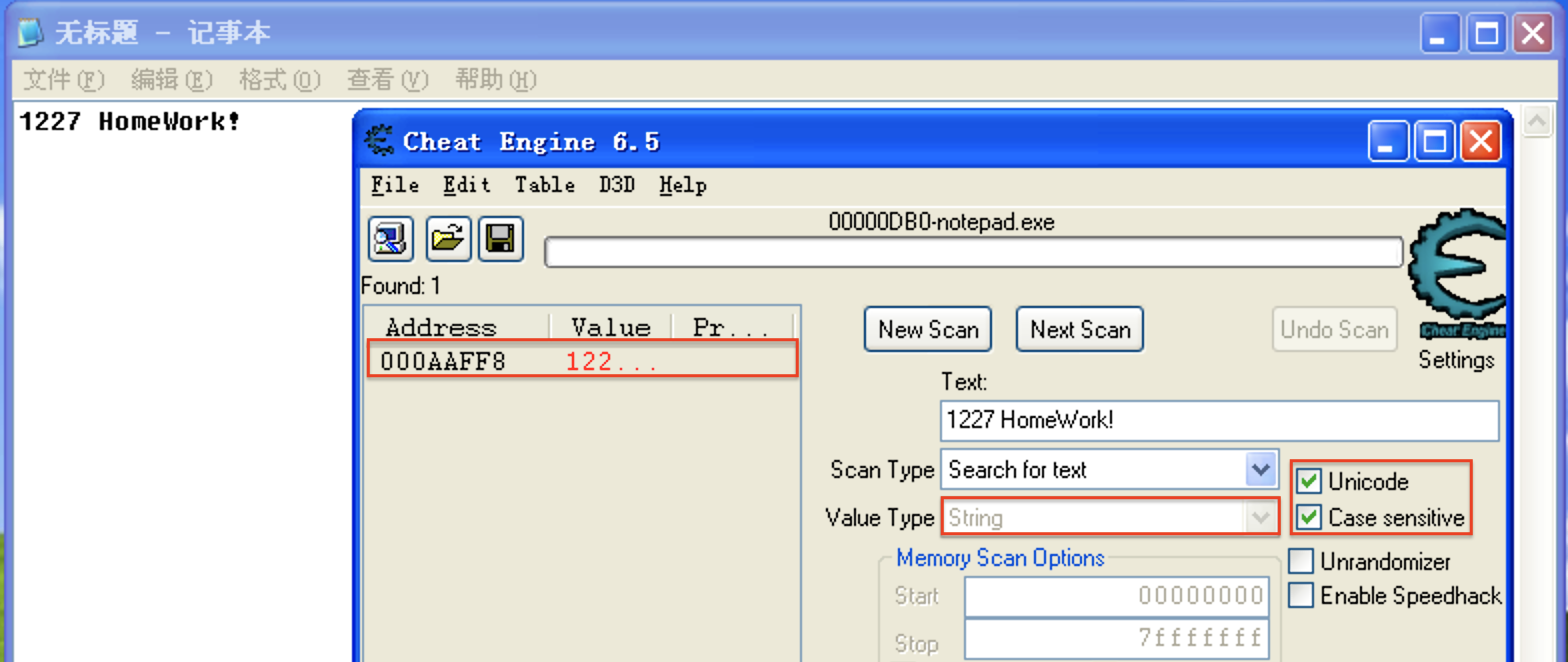Open the Table menu

(545, 185)
